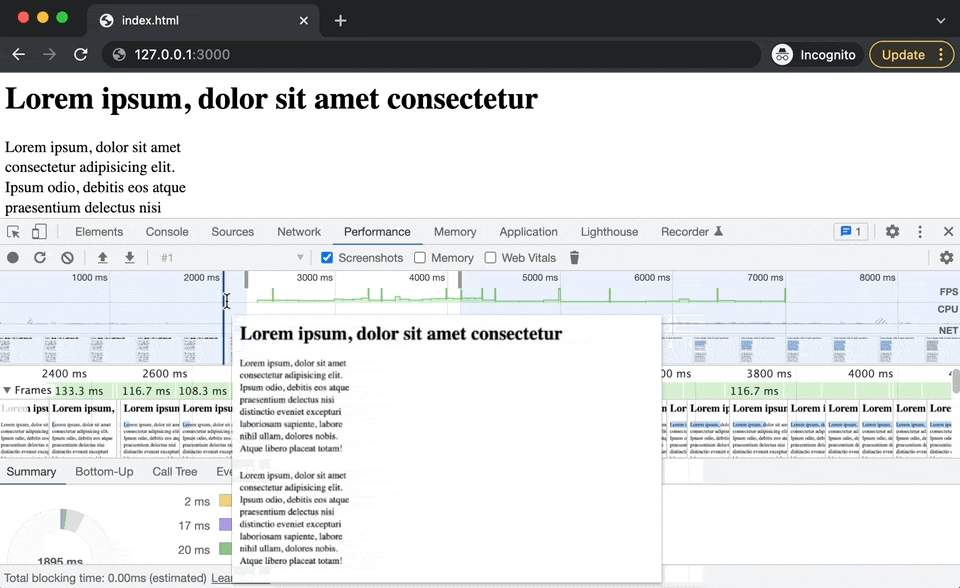This screenshot has width=960, height=588.
Task: Open the capture settings gear in the Performance toolbar
Action: (x=947, y=258)
